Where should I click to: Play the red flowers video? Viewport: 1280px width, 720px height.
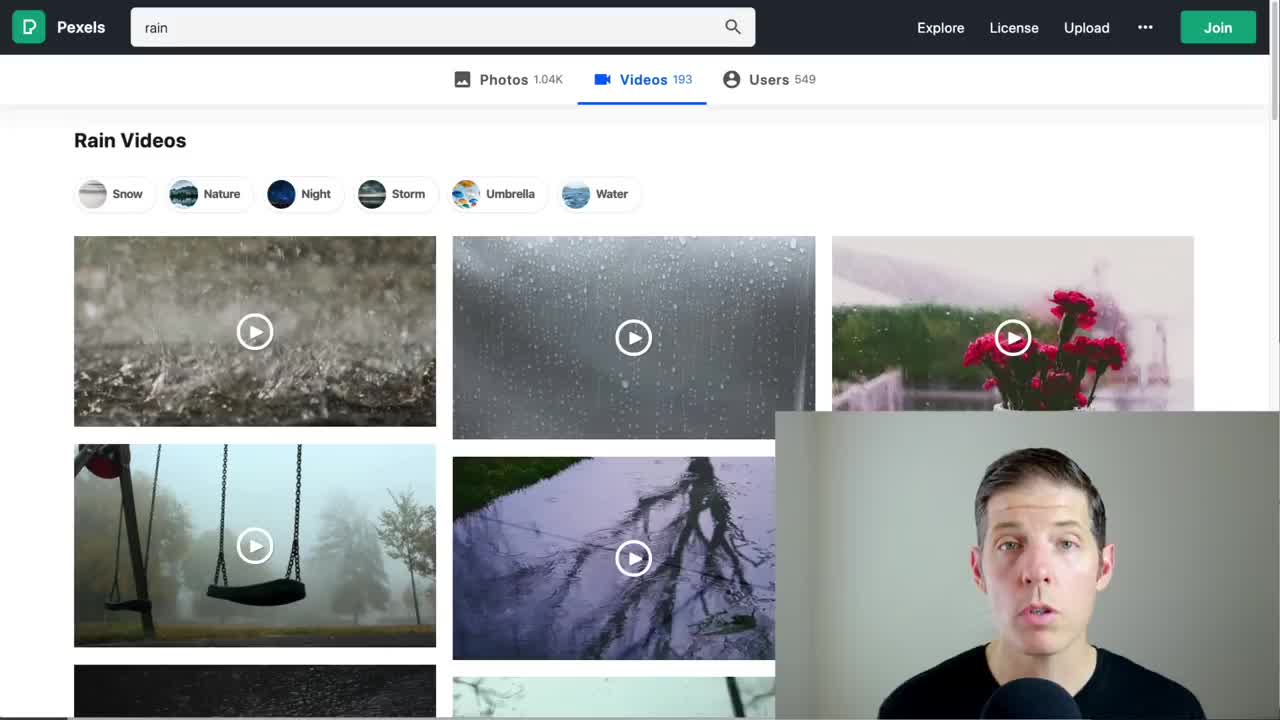coord(1013,337)
